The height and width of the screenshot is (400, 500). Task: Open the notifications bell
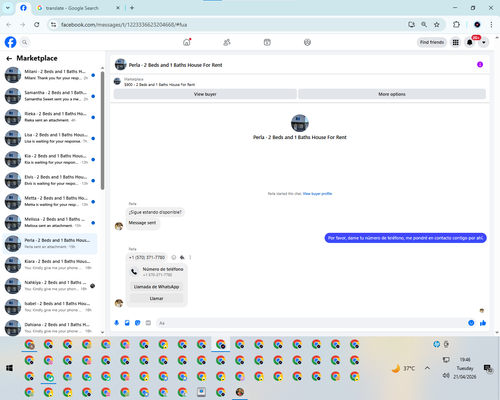click(470, 42)
